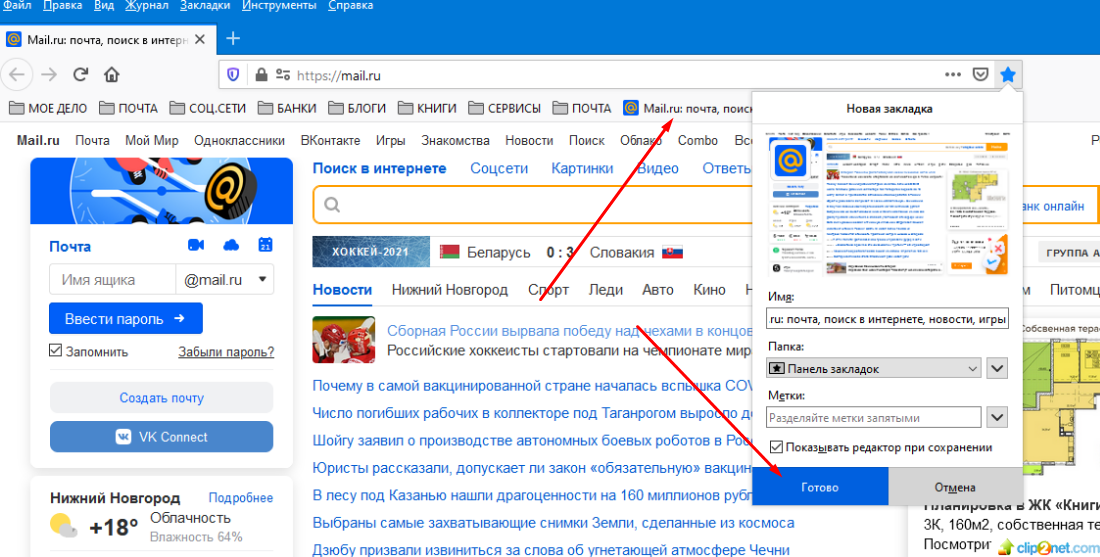1100x557 pixels.
Task: Open headline about Шойгу and боевых роботов
Action: (x=532, y=441)
